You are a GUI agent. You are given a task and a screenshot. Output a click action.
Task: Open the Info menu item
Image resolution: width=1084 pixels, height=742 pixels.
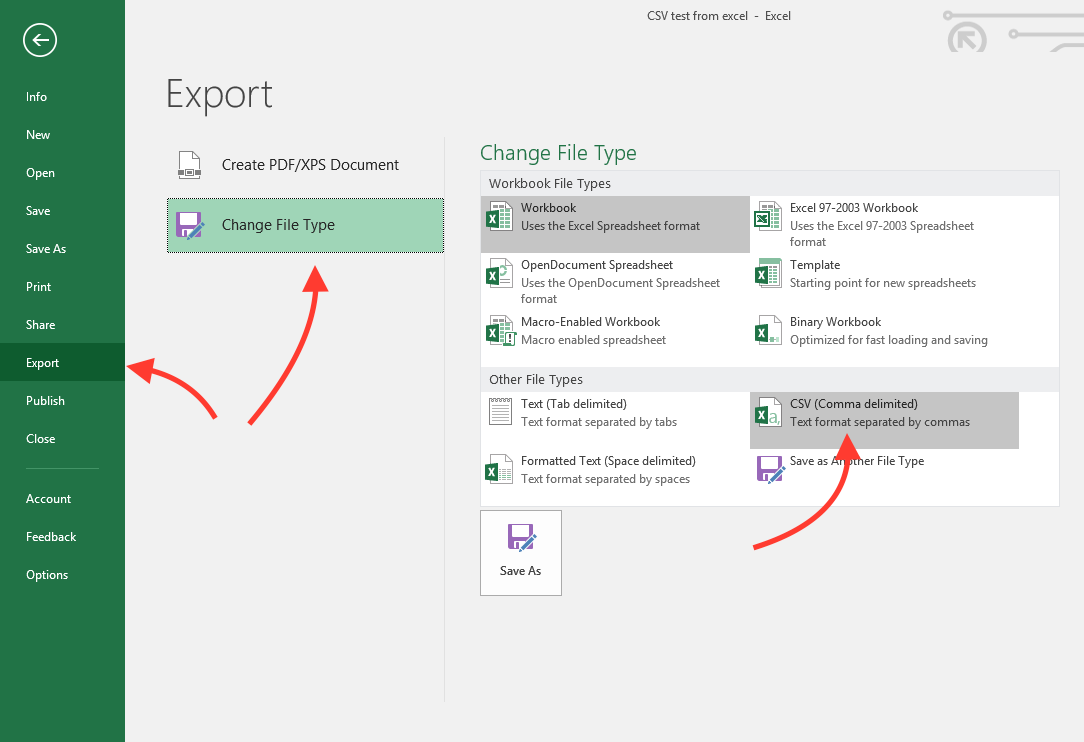coord(37,97)
